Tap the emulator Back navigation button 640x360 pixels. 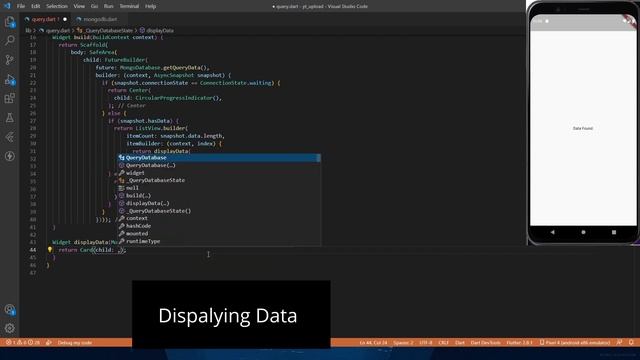(x=552, y=232)
